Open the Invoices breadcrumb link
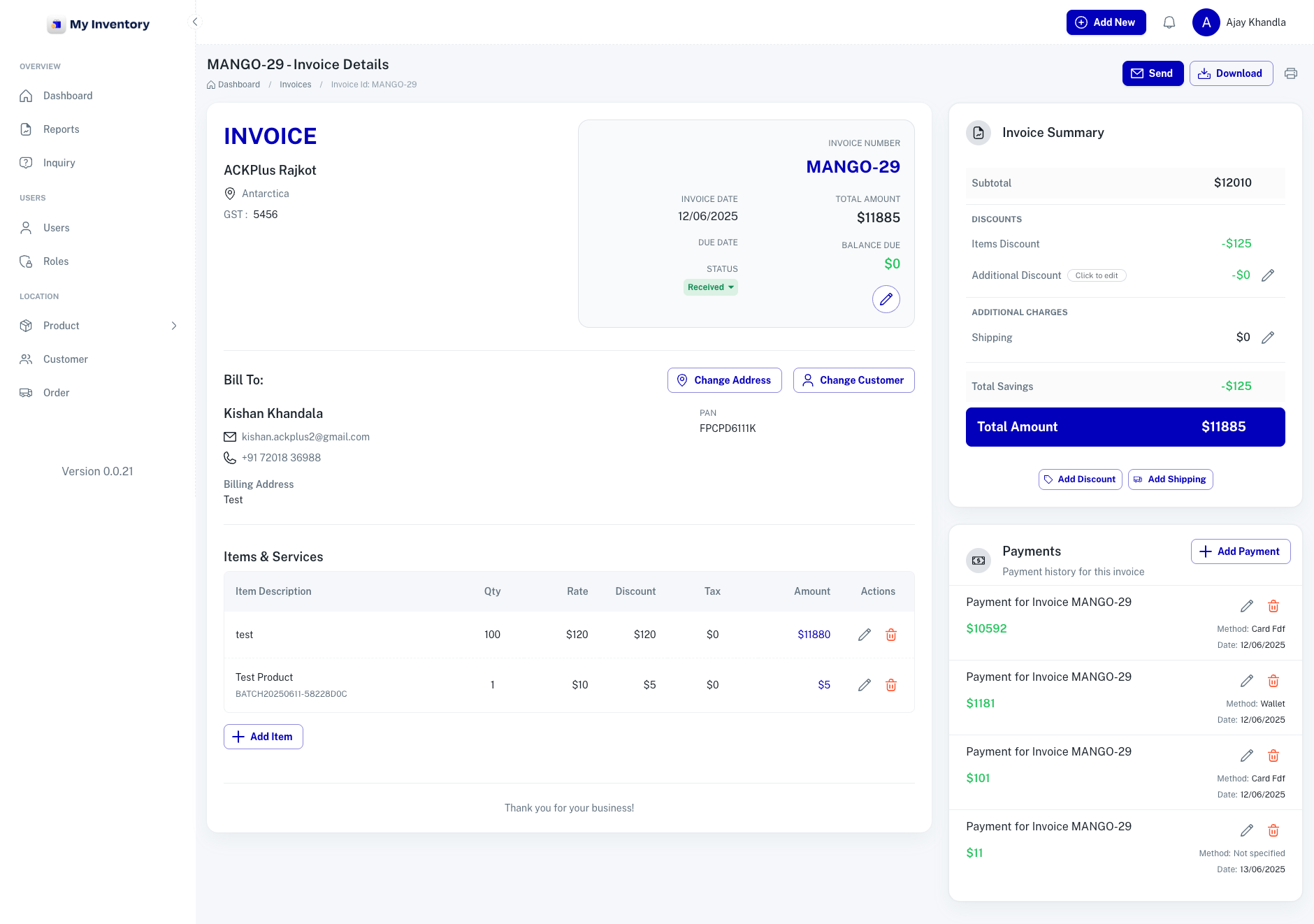Image resolution: width=1314 pixels, height=924 pixels. point(295,85)
